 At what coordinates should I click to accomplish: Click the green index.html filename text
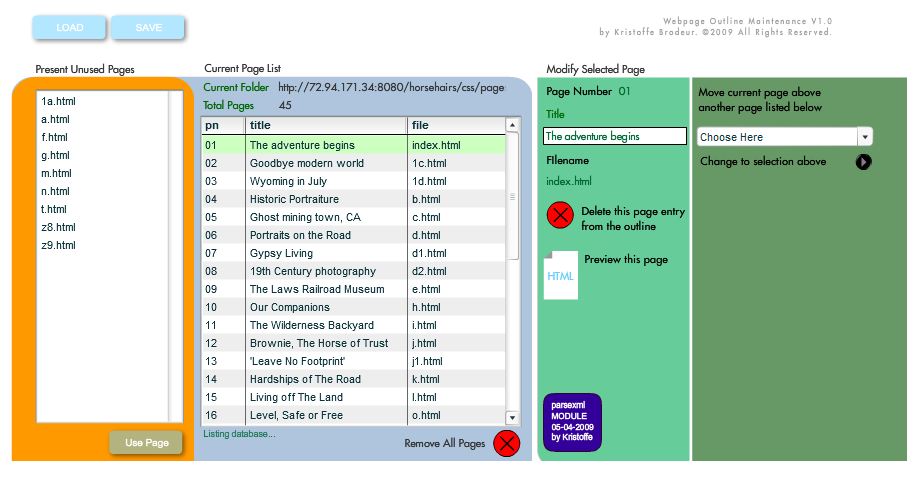[569, 181]
